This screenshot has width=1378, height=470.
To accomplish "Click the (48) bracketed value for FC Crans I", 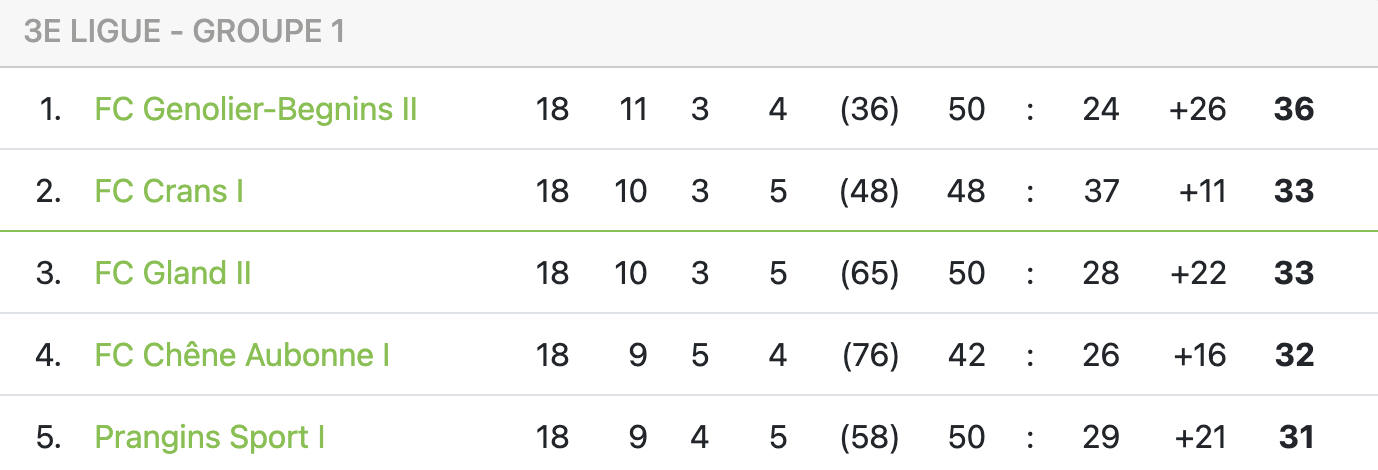I will point(869,191).
